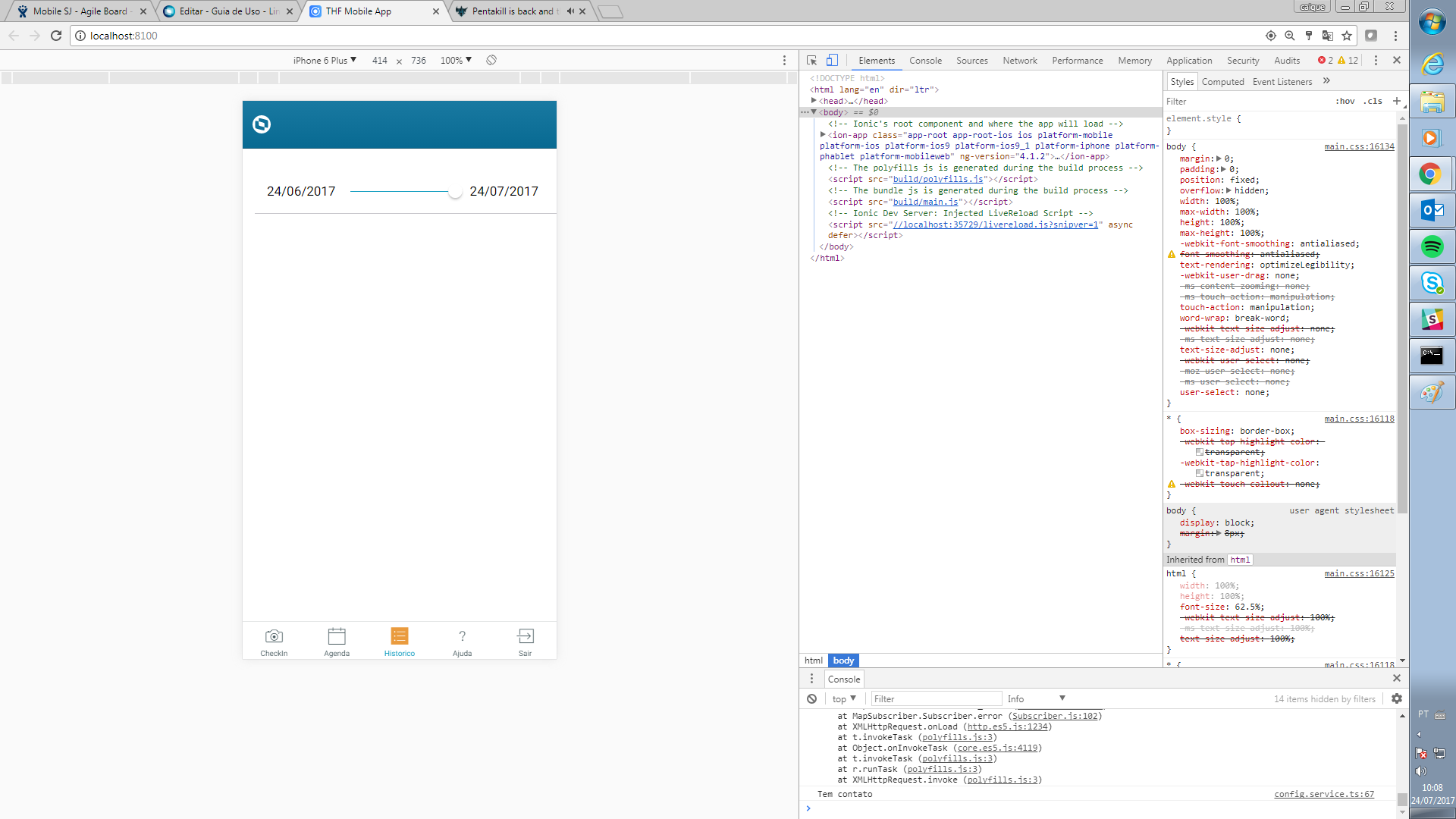
Task: Open the iPhone 6 Plus device dropdown
Action: click(x=325, y=60)
